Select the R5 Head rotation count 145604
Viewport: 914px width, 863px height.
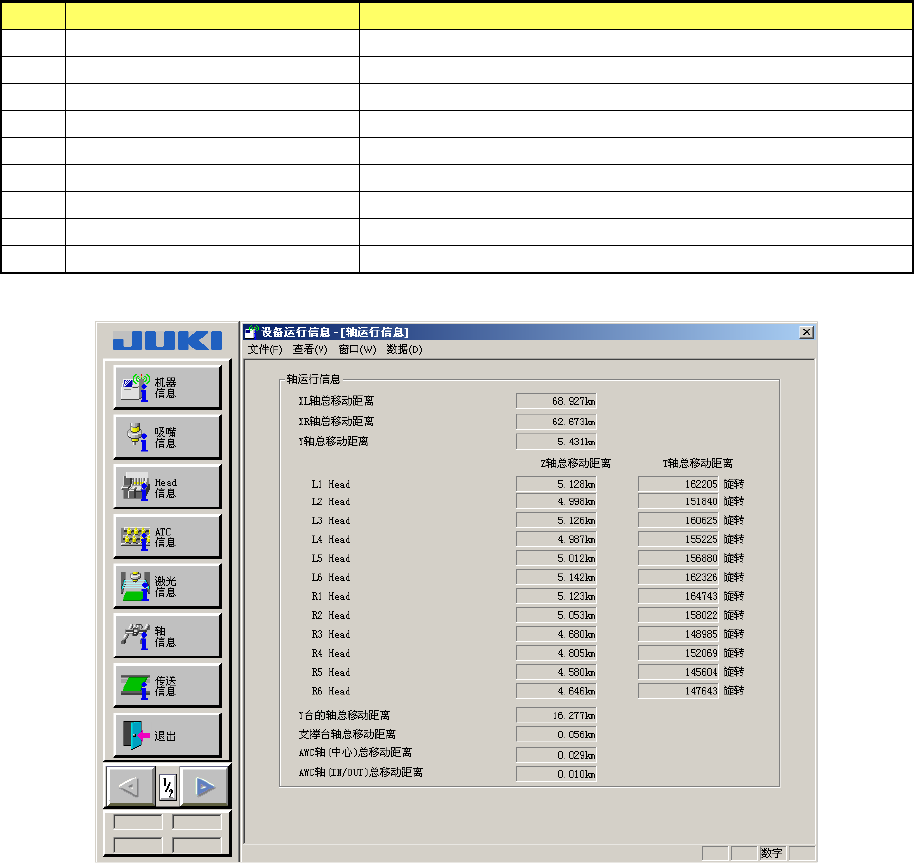click(x=679, y=672)
